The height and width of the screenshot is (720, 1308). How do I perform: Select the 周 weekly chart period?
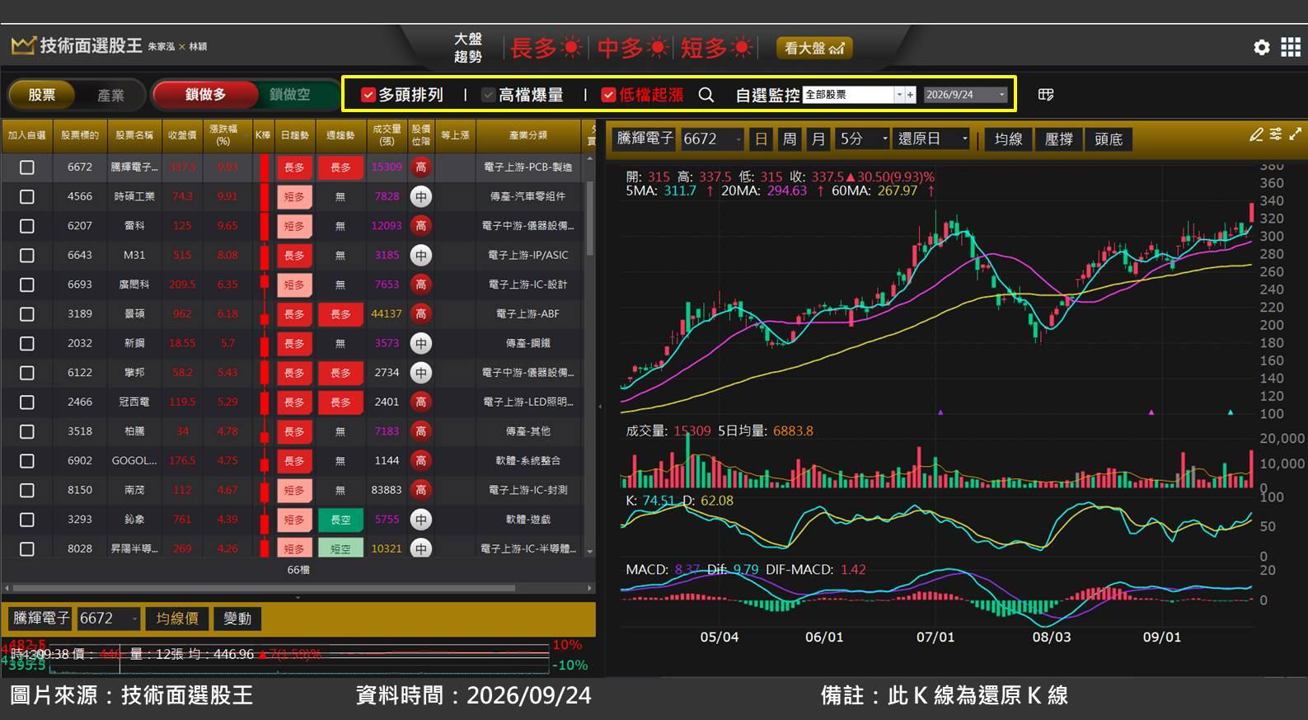790,139
